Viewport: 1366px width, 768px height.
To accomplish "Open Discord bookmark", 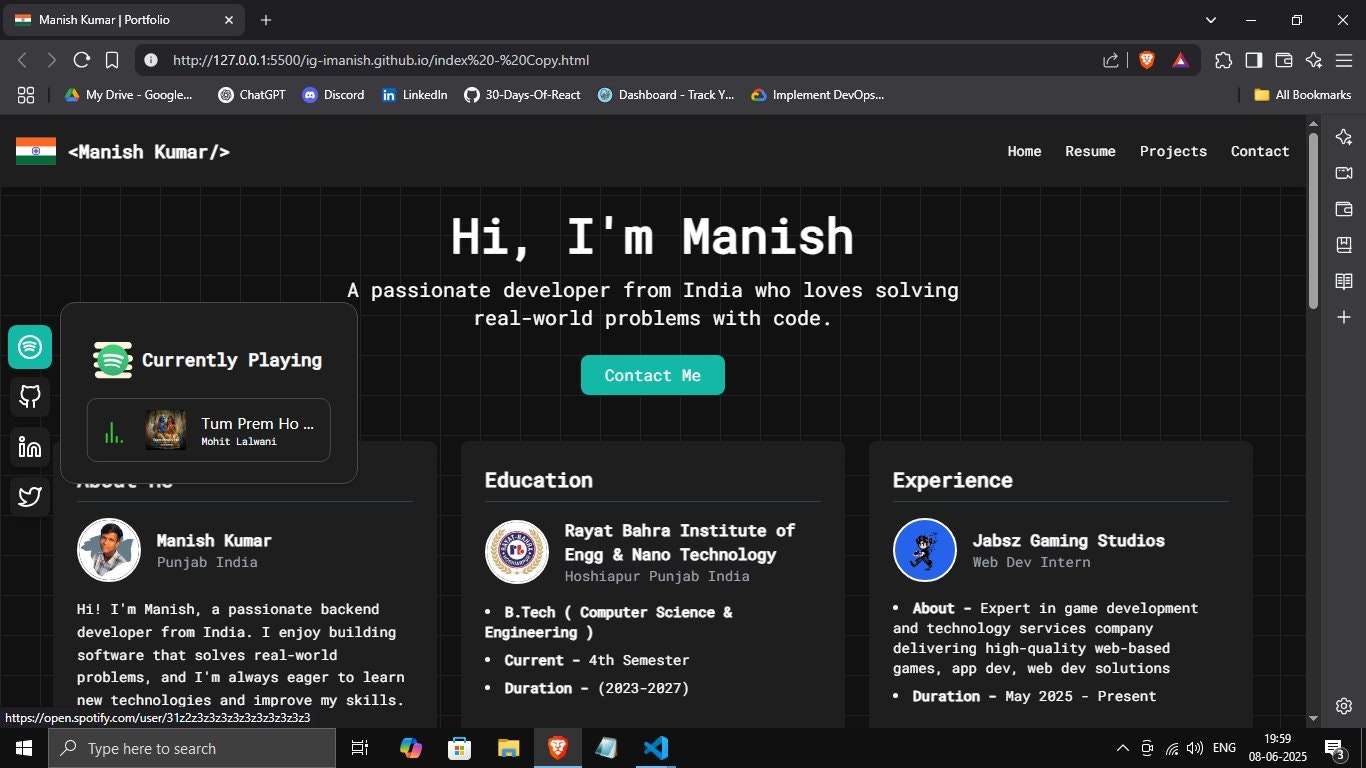I will pos(333,95).
